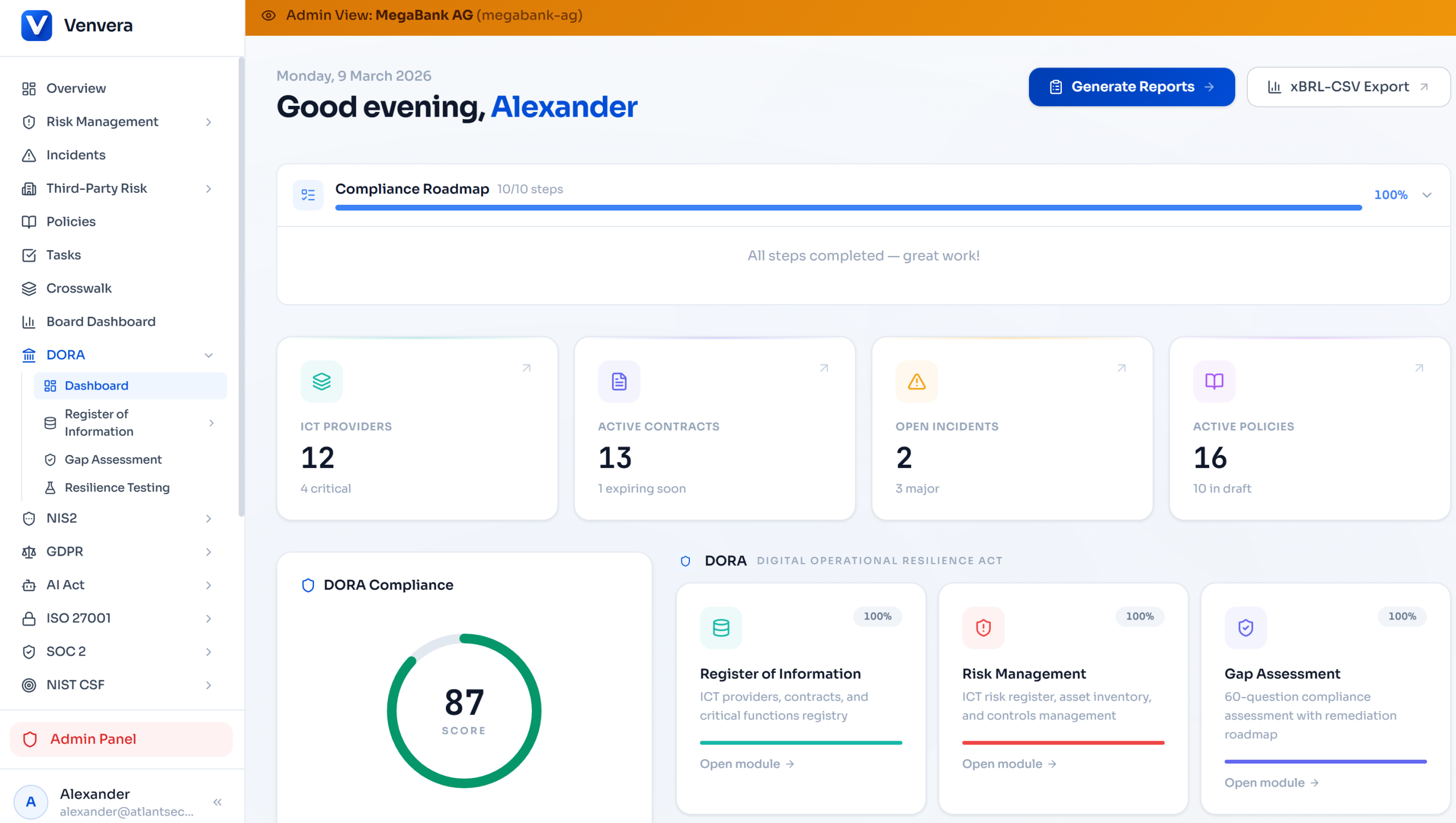Click the Risk Management shield alert icon

pyautogui.click(x=983, y=627)
